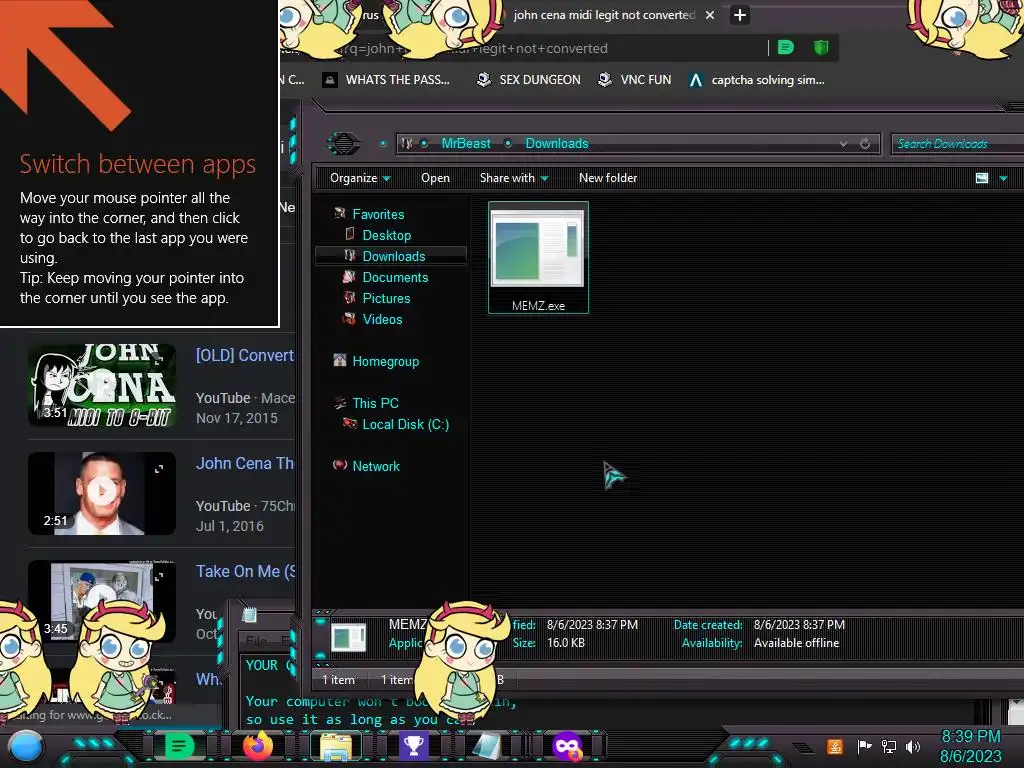Select Desktop in the navigation pane
Viewport: 1024px width, 768px height.
pos(387,235)
